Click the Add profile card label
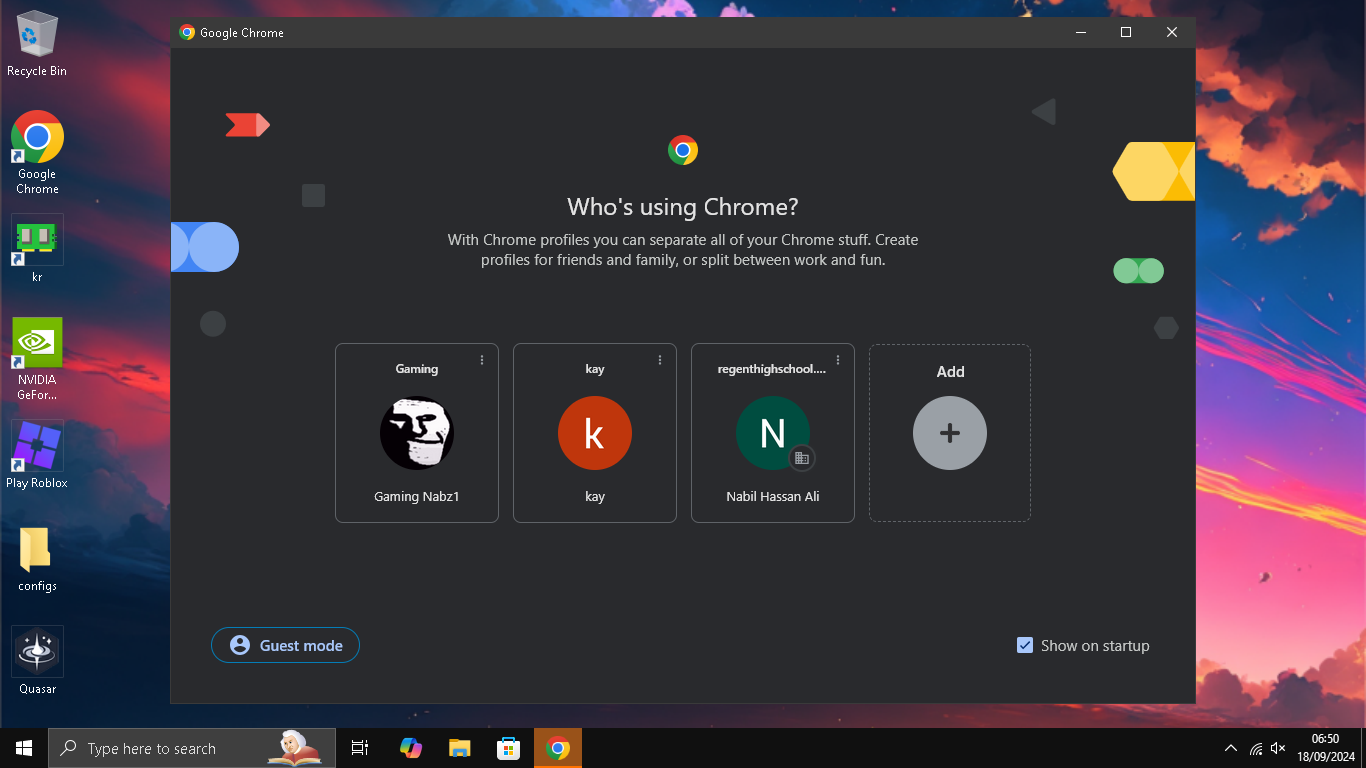 tap(950, 372)
